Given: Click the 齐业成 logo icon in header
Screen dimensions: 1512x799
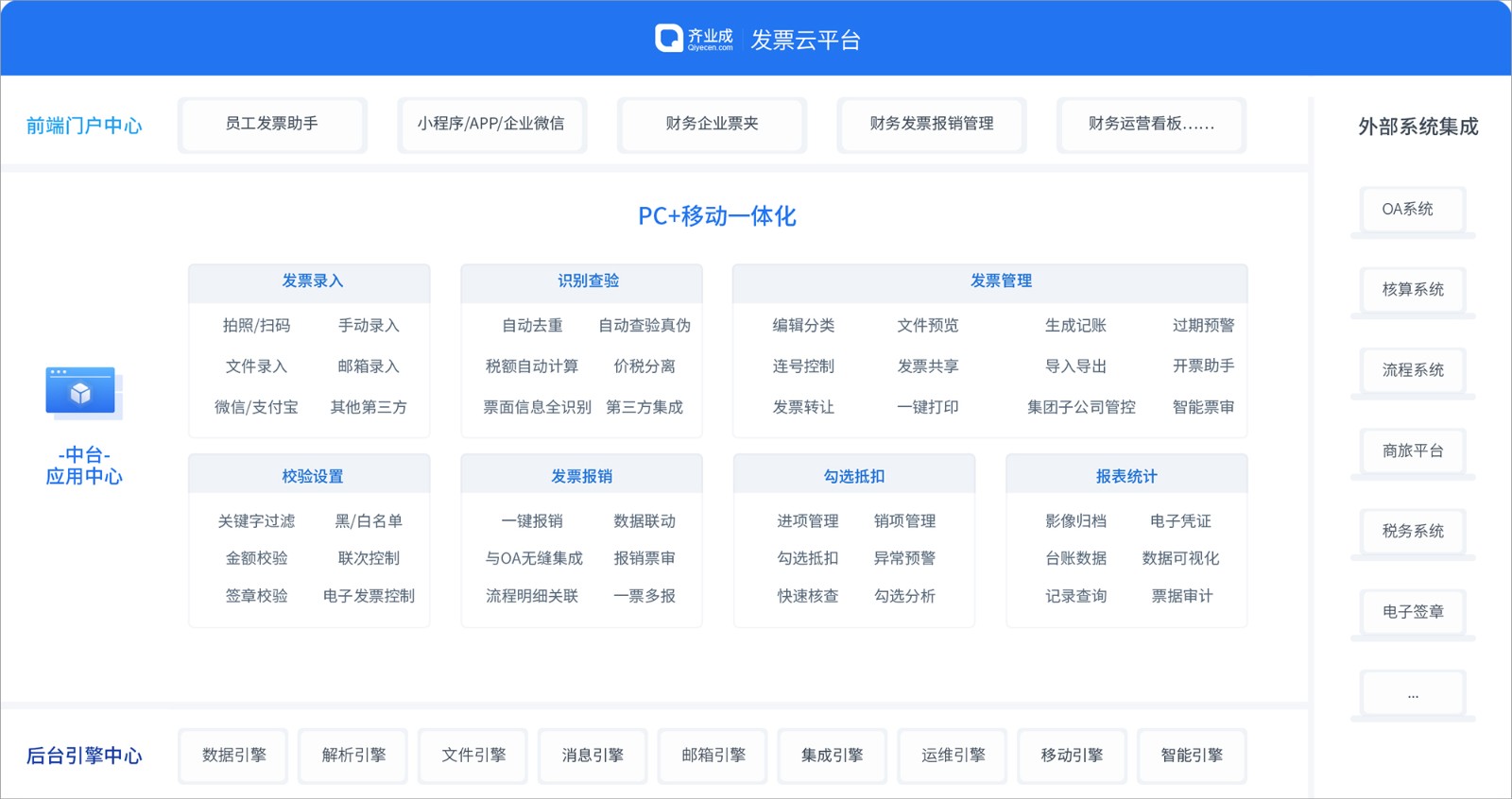Looking at the screenshot, I should point(669,38).
